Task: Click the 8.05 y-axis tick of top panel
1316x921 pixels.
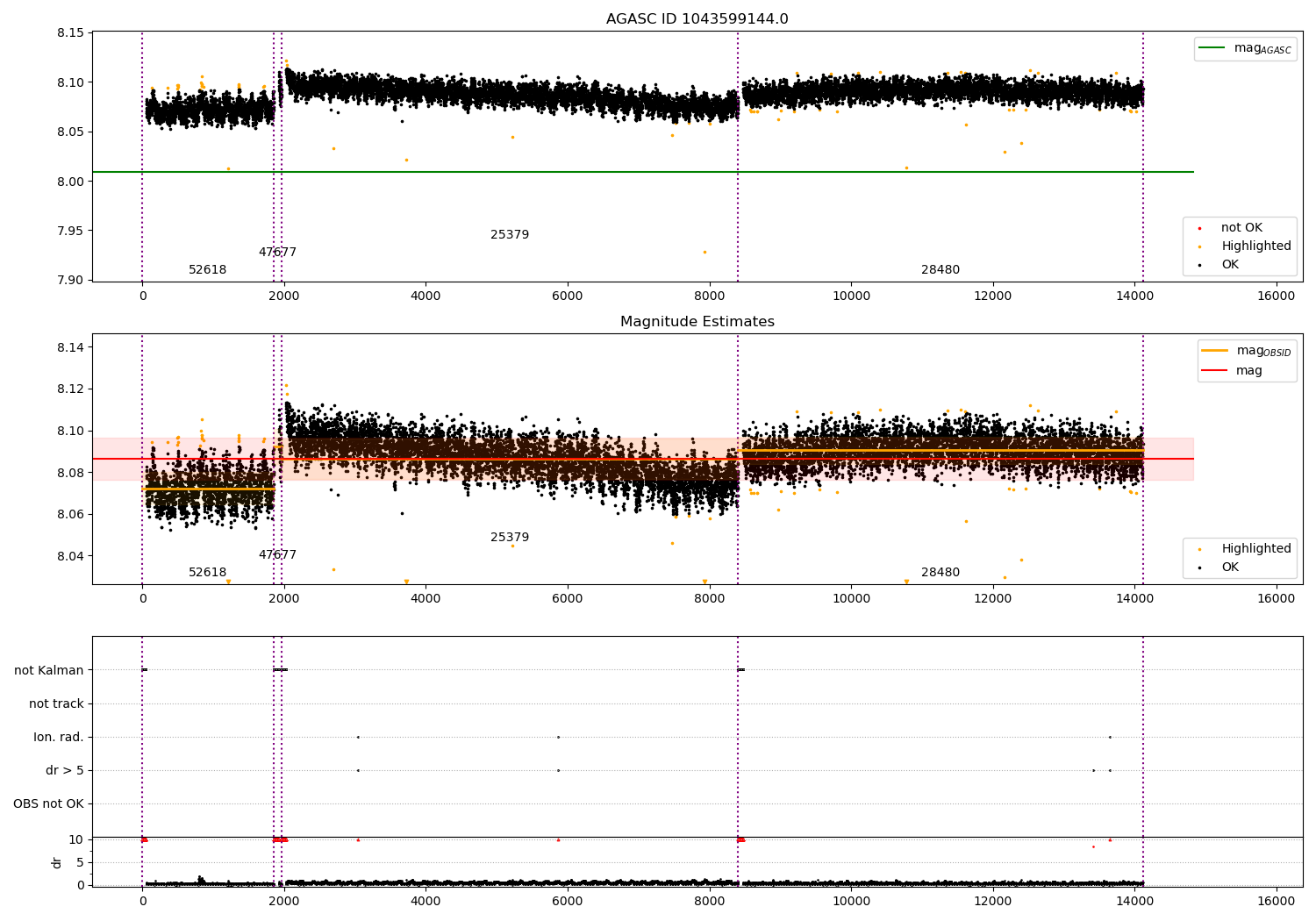Action: click(70, 132)
